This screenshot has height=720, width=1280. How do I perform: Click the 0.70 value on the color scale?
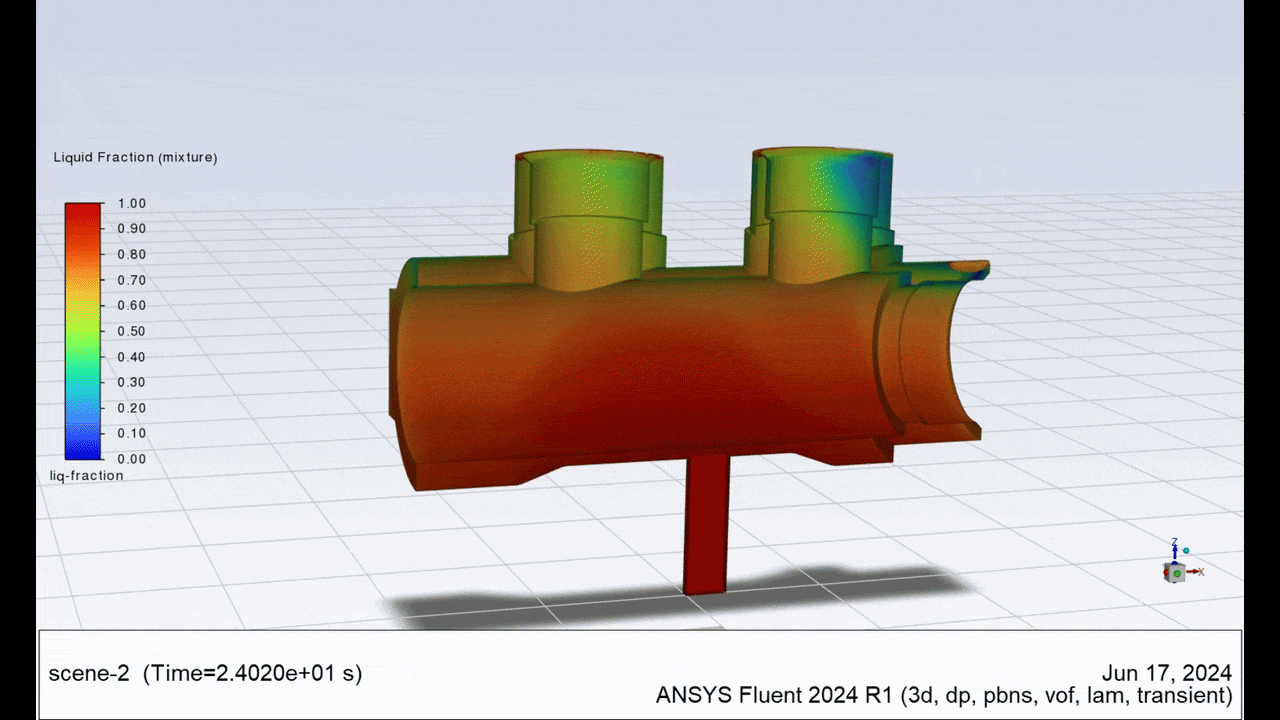[132, 280]
